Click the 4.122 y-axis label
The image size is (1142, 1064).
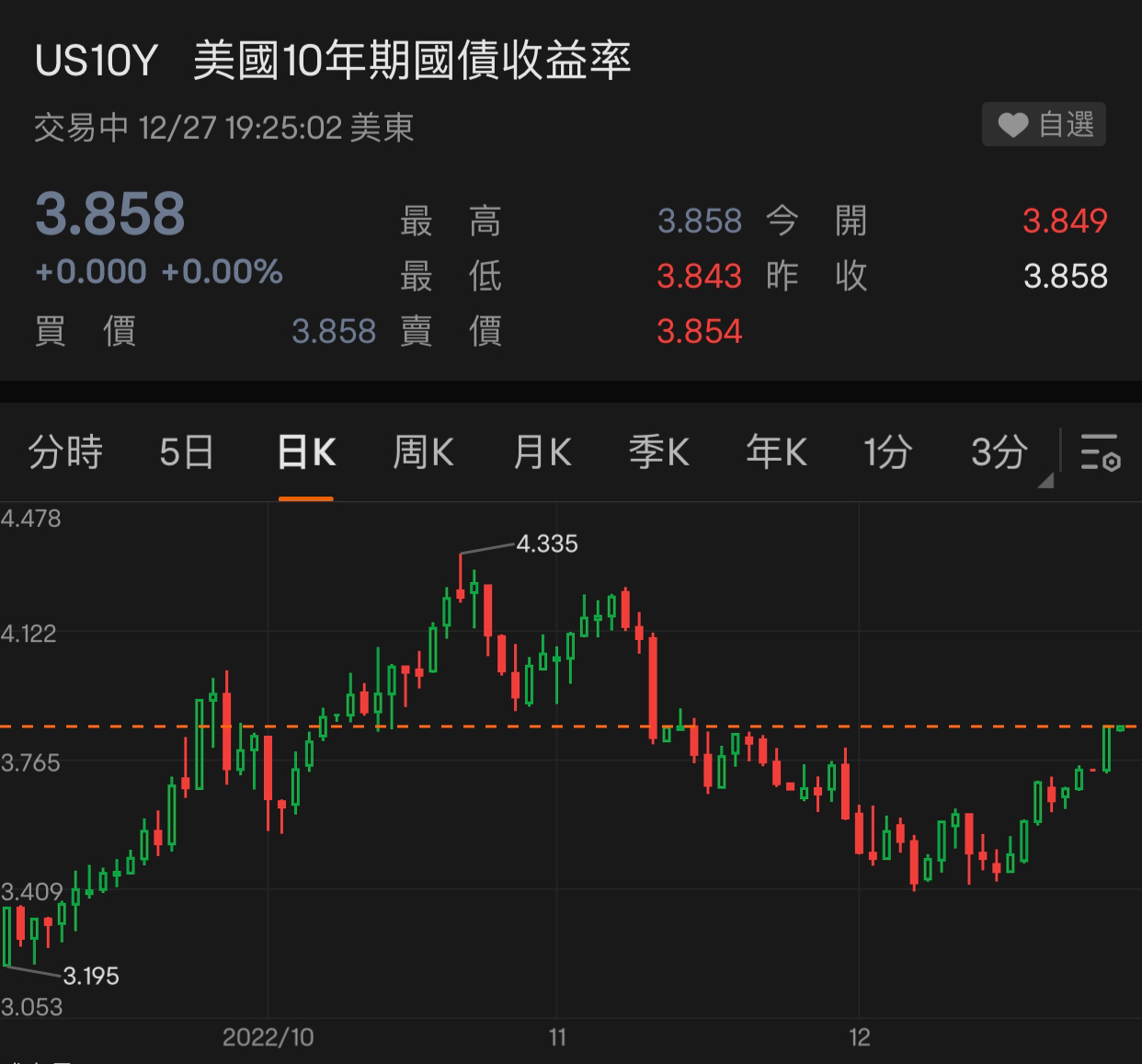[x=29, y=633]
